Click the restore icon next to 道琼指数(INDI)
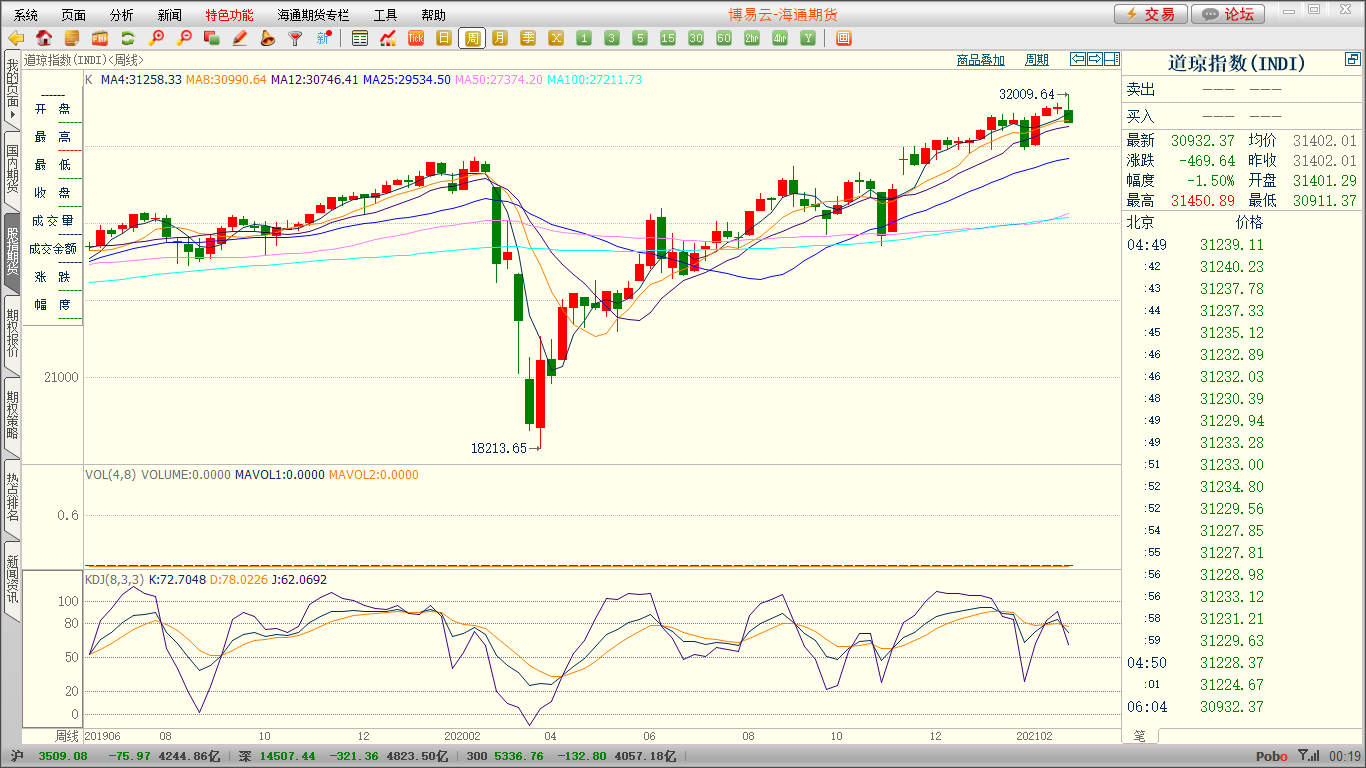 (x=1352, y=59)
